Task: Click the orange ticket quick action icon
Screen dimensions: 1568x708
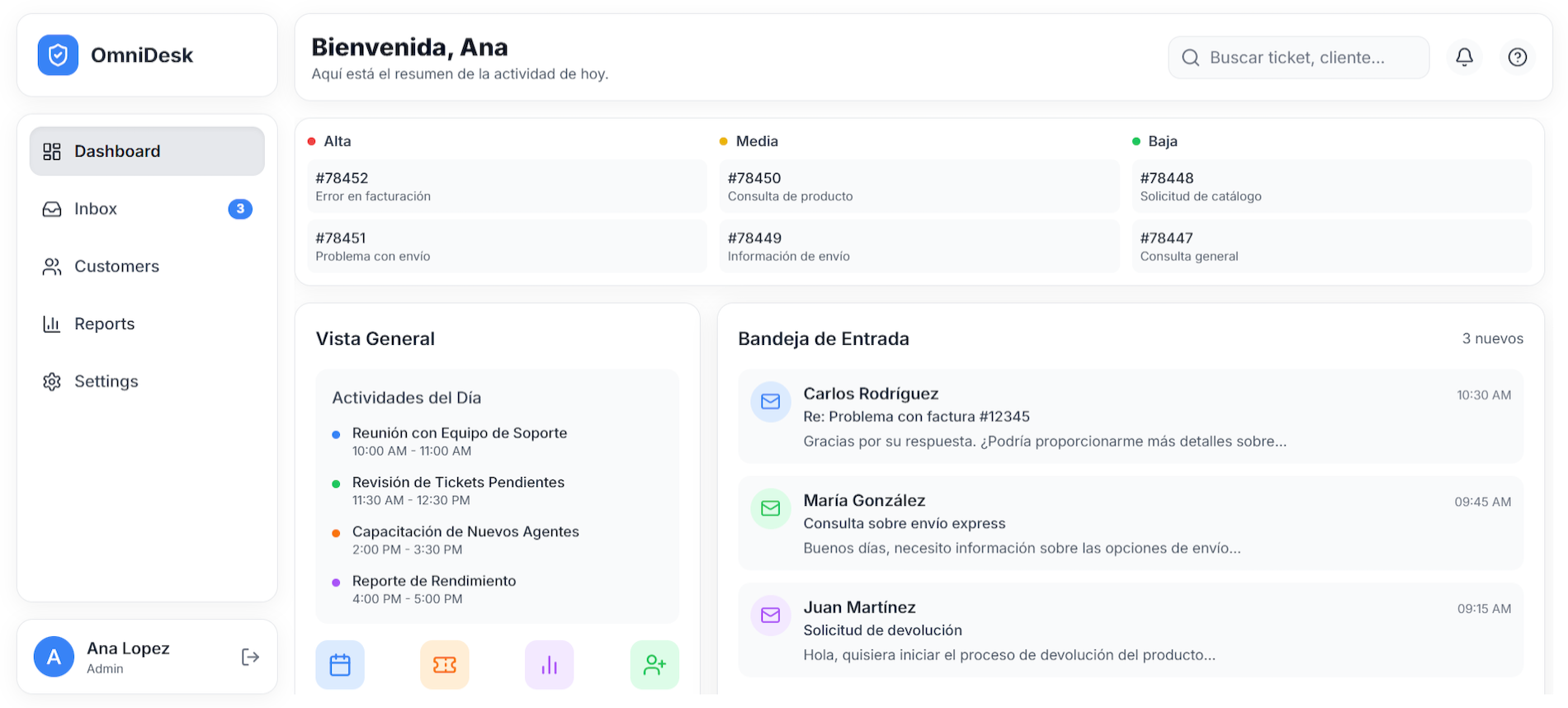Action: pyautogui.click(x=445, y=664)
